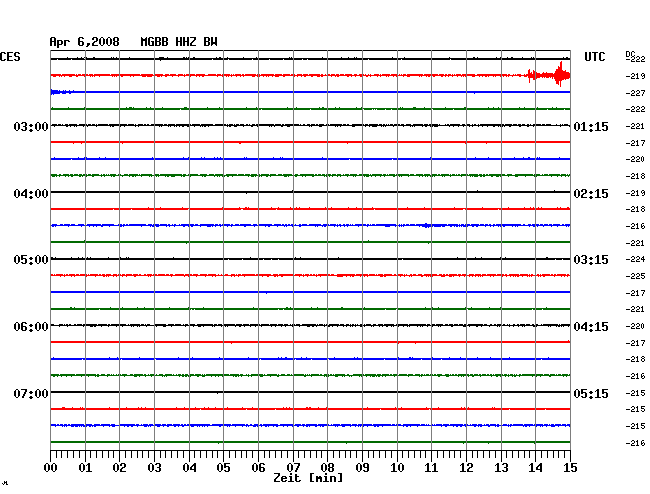The image size is (650, 494).
Task: Click the -220 DC value beside 04:15
Action: (635, 326)
